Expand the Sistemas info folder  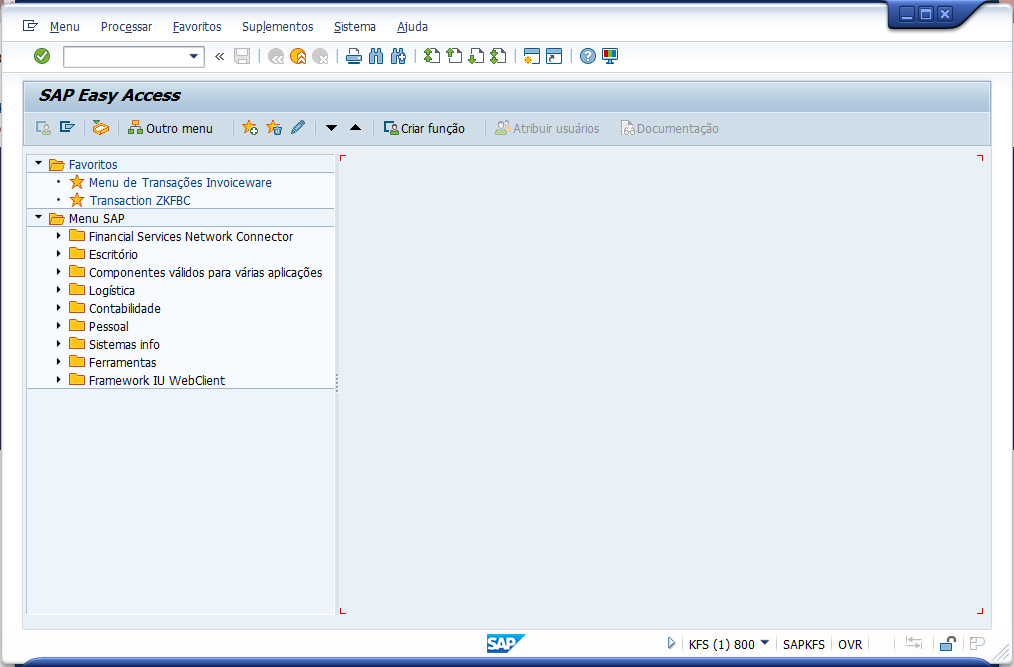58,344
